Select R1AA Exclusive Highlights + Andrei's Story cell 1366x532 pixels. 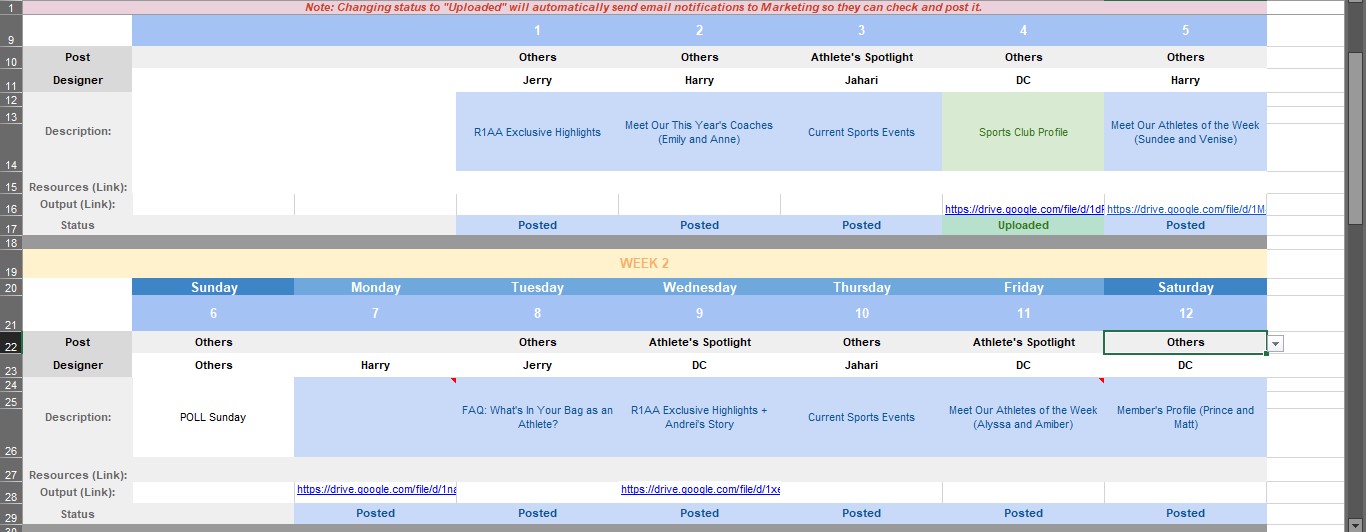click(700, 417)
